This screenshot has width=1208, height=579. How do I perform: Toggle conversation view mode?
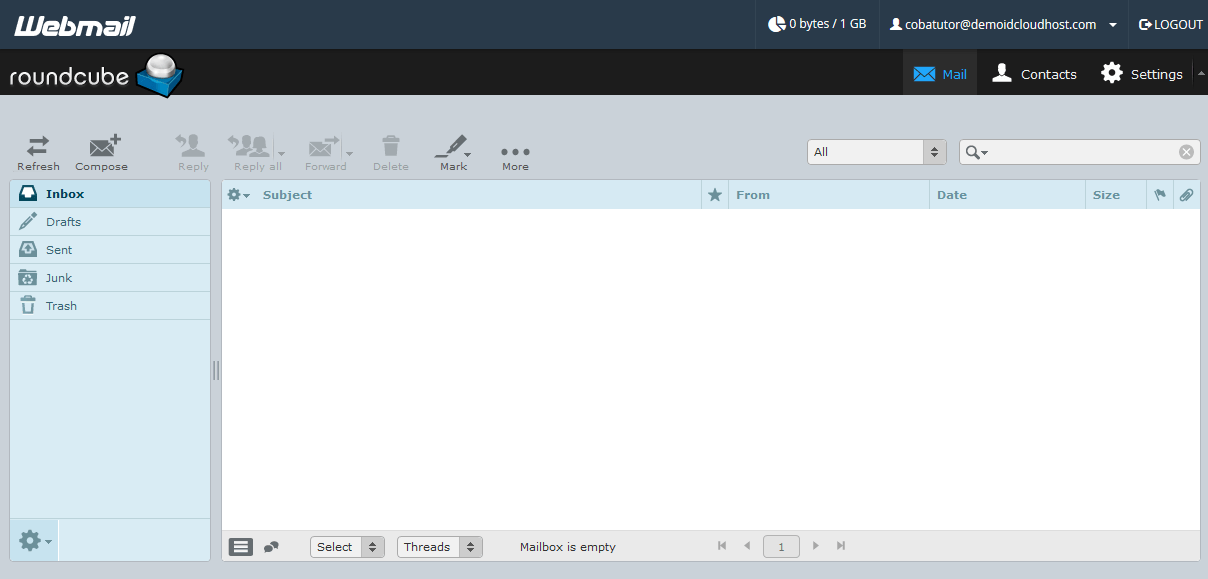[270, 546]
